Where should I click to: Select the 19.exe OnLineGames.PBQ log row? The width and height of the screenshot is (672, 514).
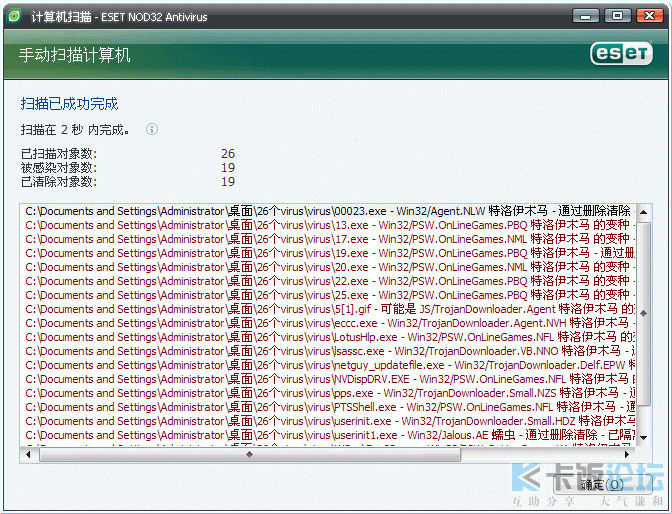(329, 253)
